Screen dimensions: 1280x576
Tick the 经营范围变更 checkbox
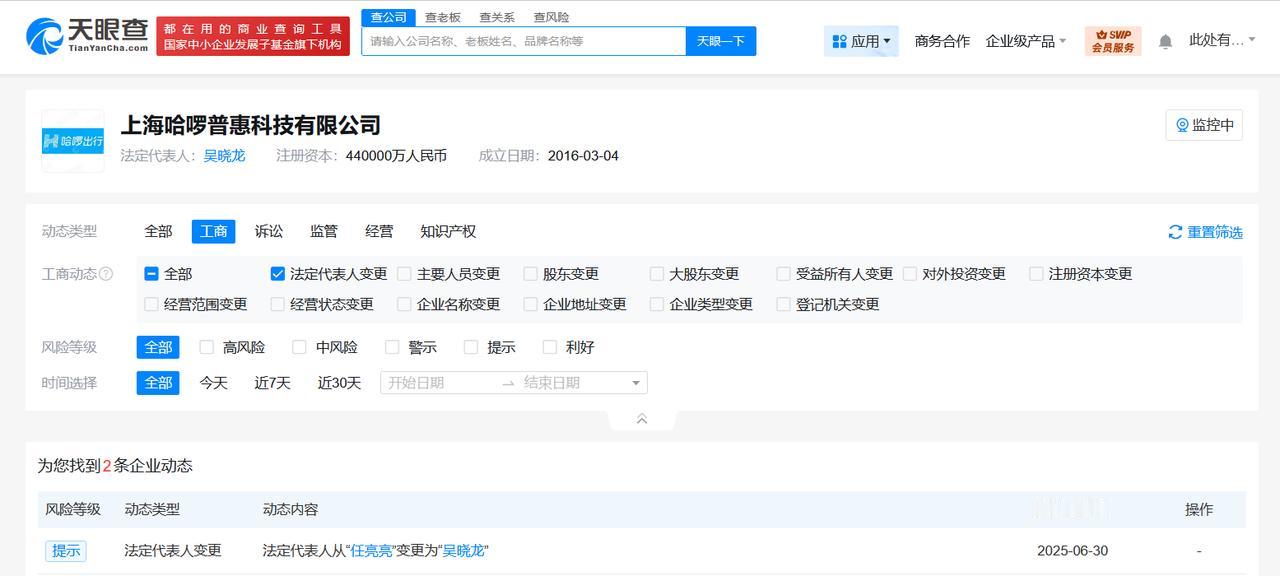[x=152, y=304]
